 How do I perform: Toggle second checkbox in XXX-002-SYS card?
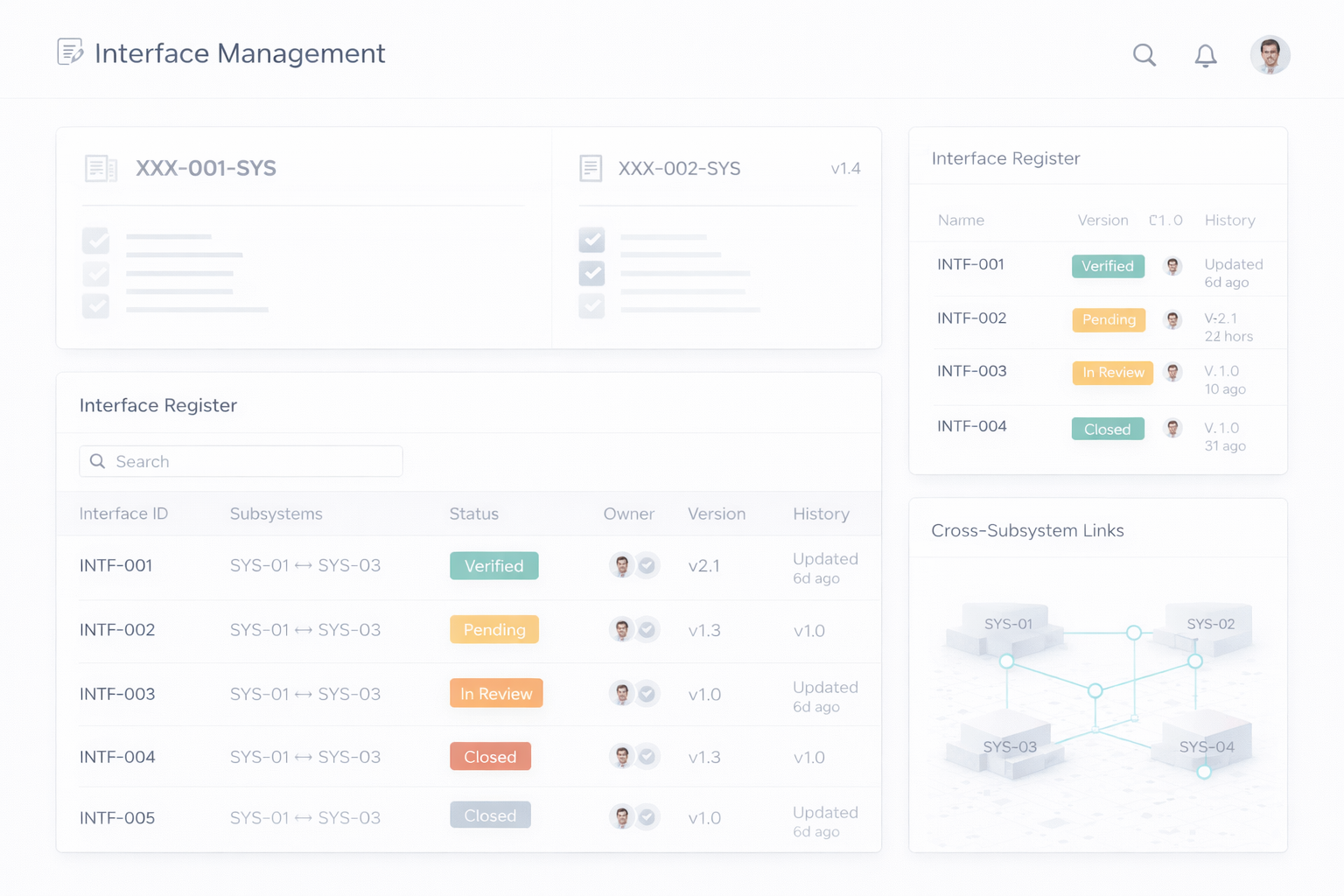click(591, 274)
